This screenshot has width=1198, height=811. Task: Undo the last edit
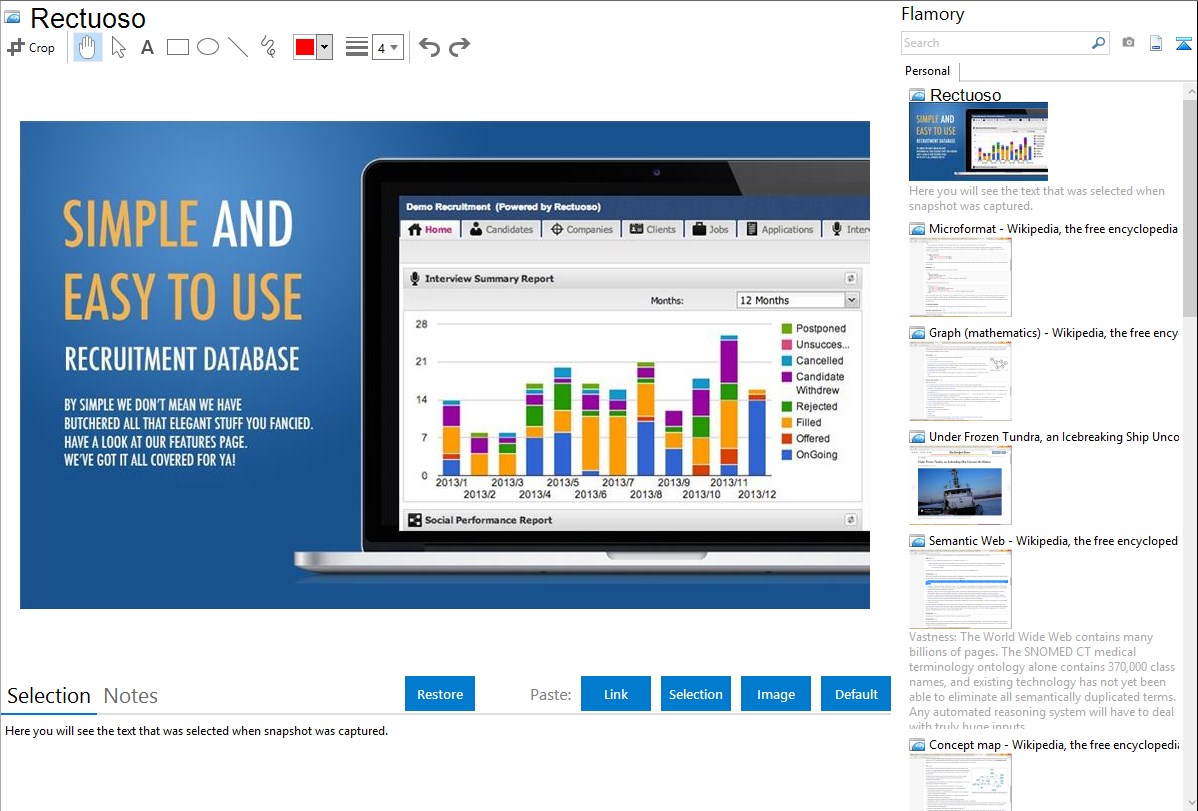pos(429,47)
